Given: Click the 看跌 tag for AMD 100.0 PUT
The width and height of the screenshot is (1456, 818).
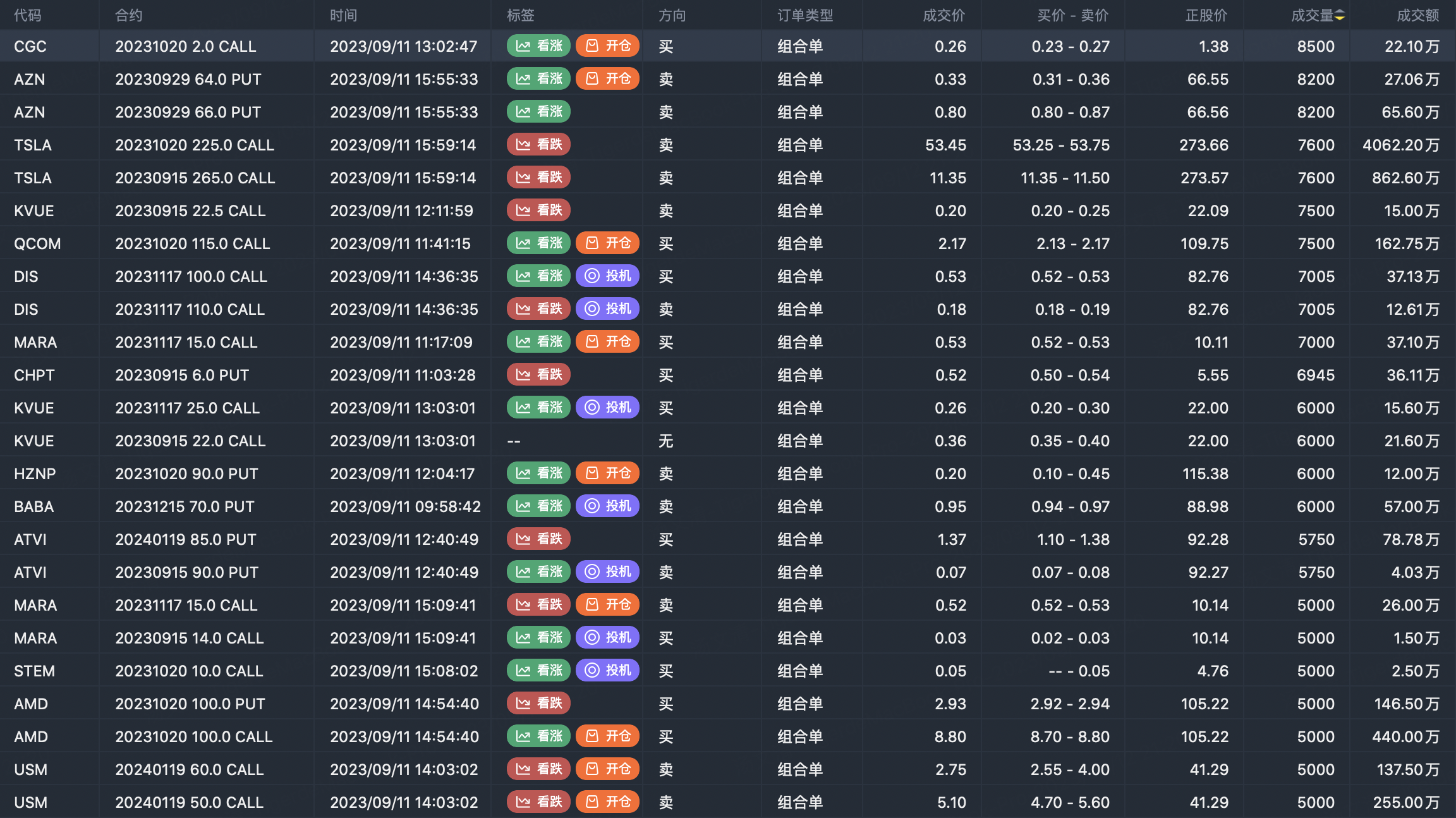Looking at the screenshot, I should 538,703.
